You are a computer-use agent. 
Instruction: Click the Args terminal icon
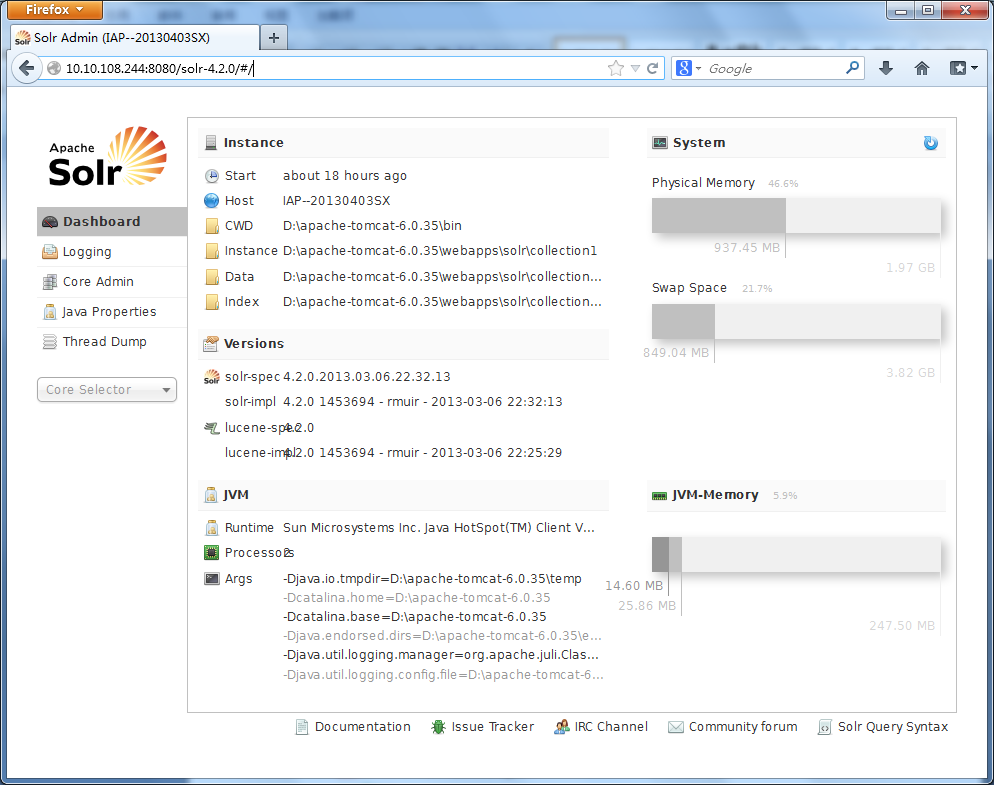tap(212, 578)
